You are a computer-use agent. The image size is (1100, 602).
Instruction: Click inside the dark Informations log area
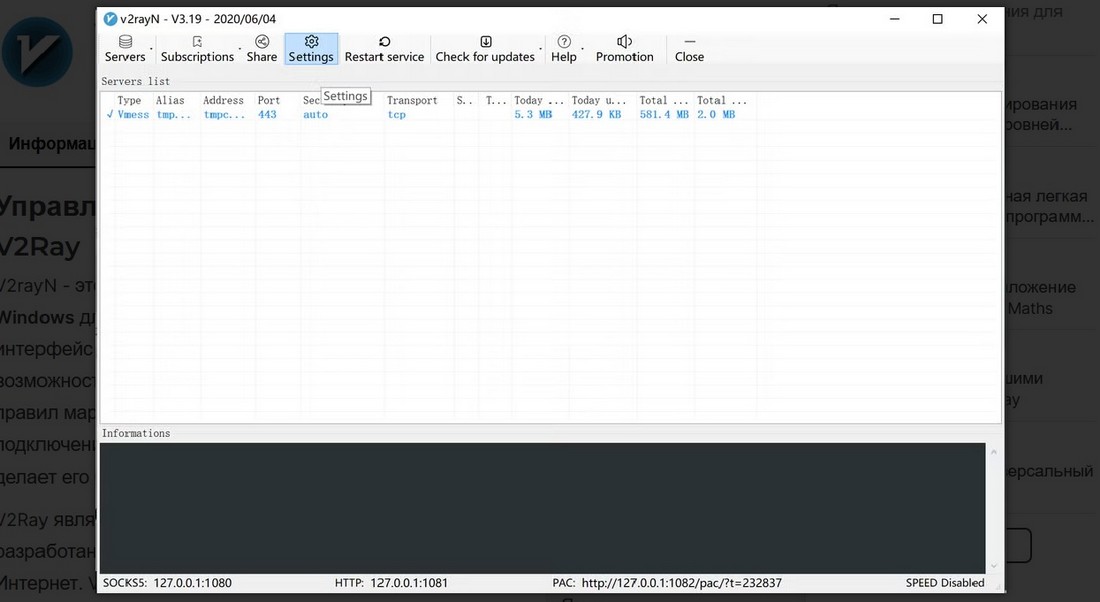tap(540, 507)
